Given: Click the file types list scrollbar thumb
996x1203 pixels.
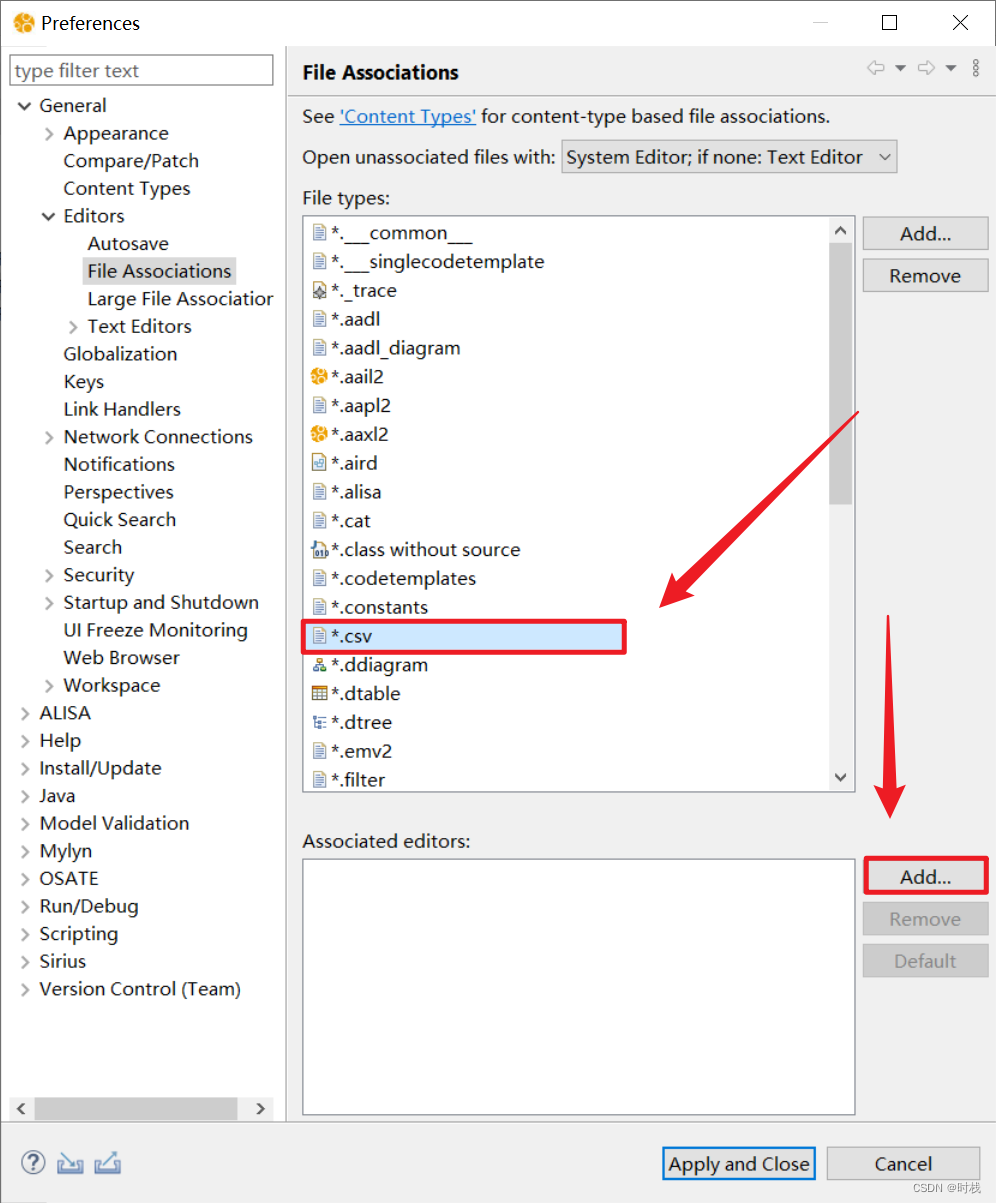Looking at the screenshot, I should point(840,375).
